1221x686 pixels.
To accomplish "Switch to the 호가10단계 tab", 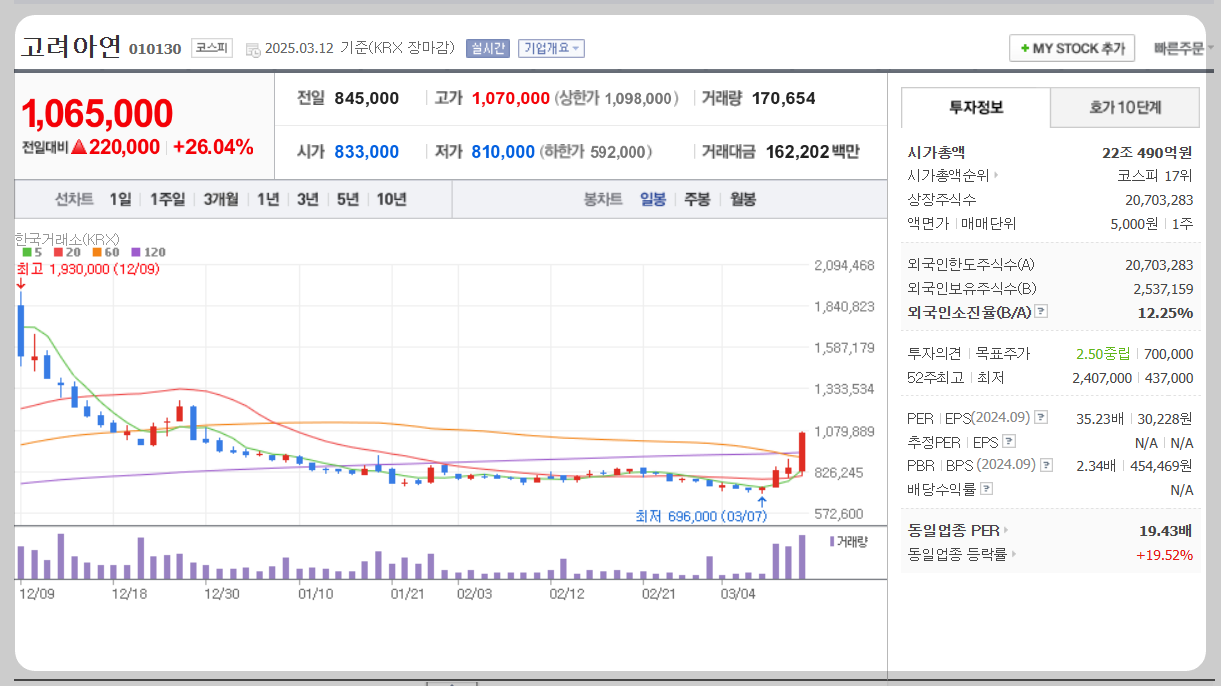I will pyautogui.click(x=1125, y=107).
